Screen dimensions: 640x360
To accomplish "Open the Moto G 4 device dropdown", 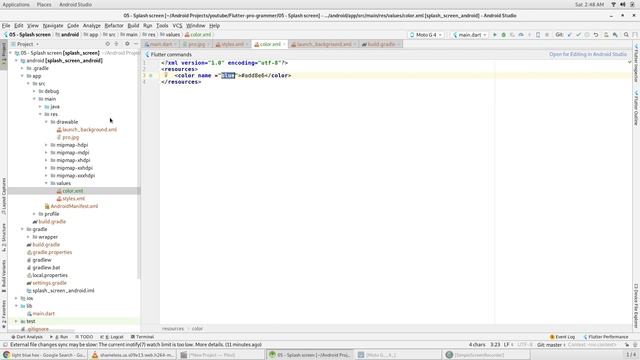I will [x=426, y=35].
